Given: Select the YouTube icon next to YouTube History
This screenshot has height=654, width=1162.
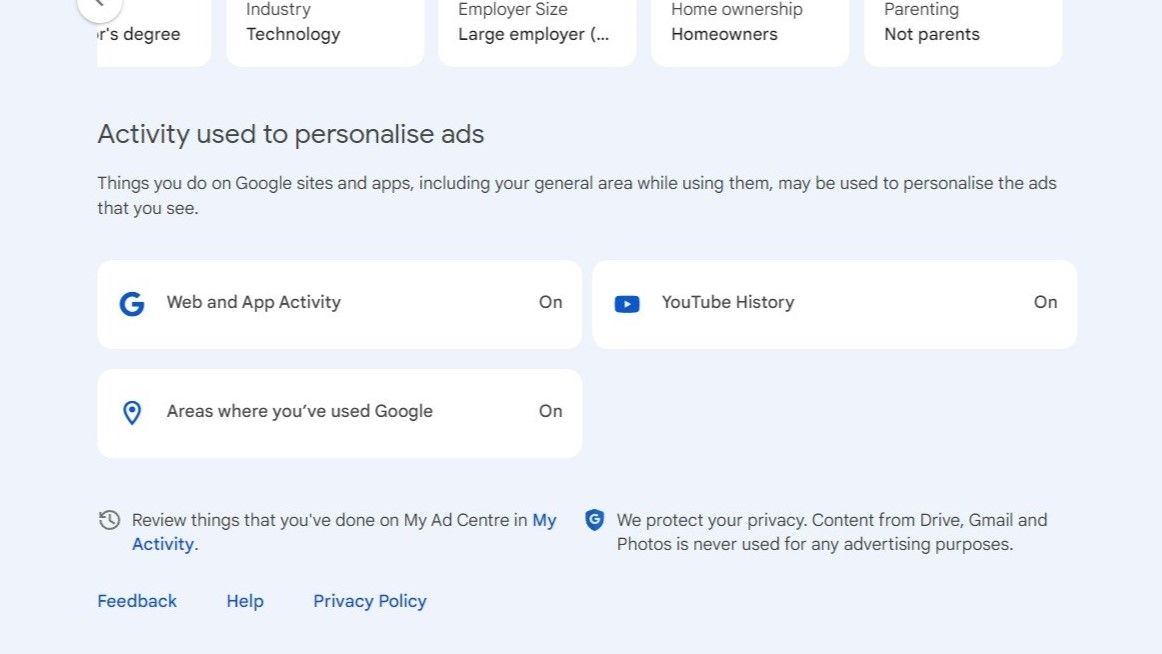Looking at the screenshot, I should 626,303.
